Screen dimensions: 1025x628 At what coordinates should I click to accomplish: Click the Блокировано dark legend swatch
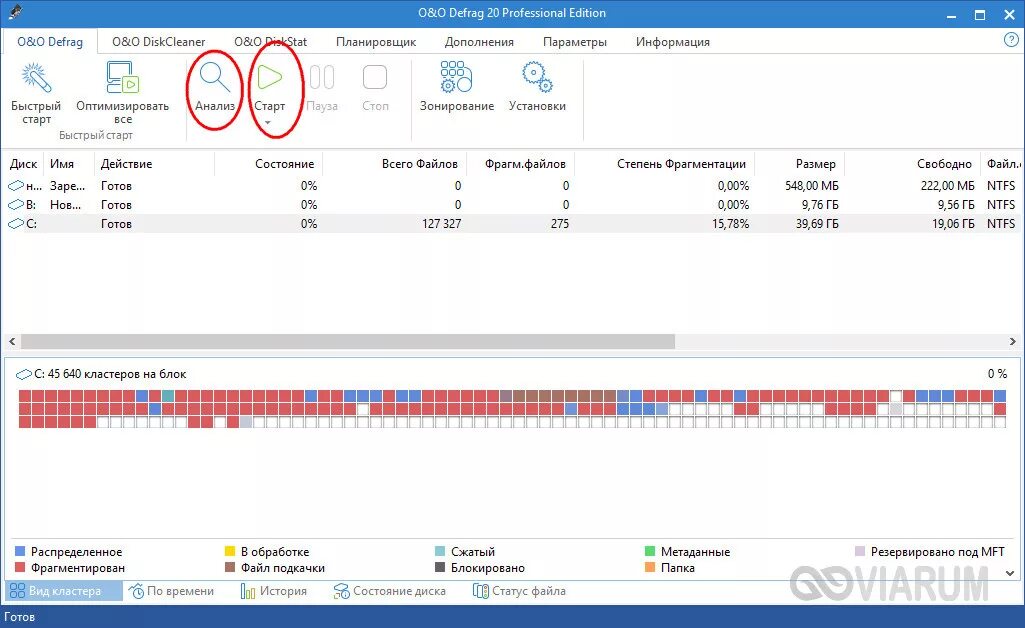440,568
